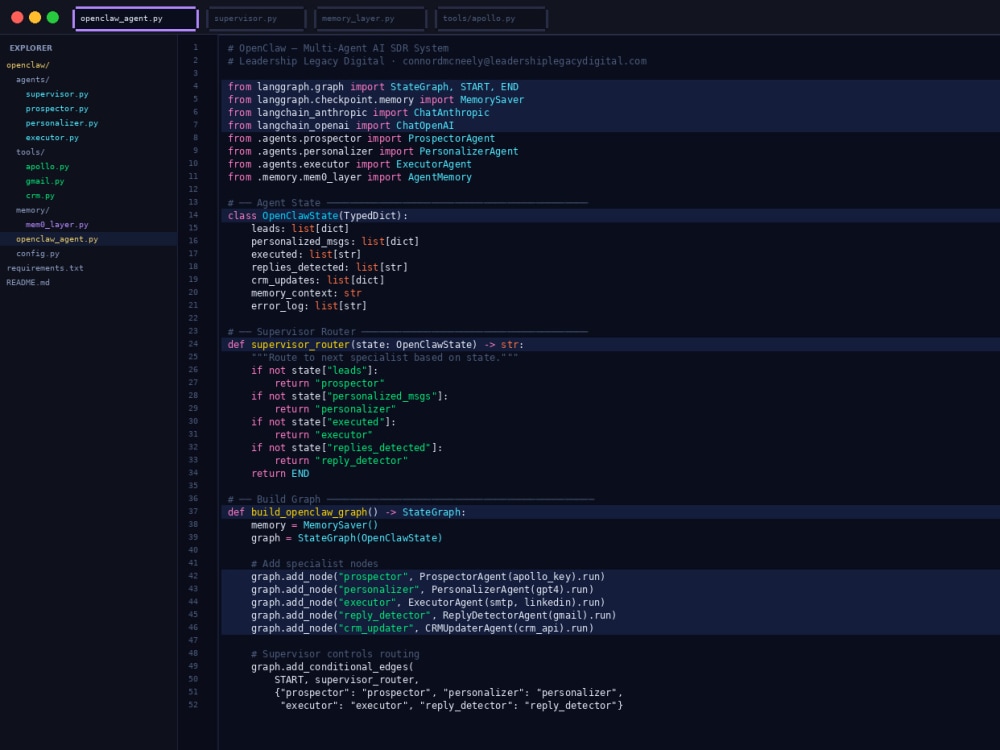This screenshot has height=750, width=1000.
Task: Click ExecutorAgent import on line 10
Action: 434,164
